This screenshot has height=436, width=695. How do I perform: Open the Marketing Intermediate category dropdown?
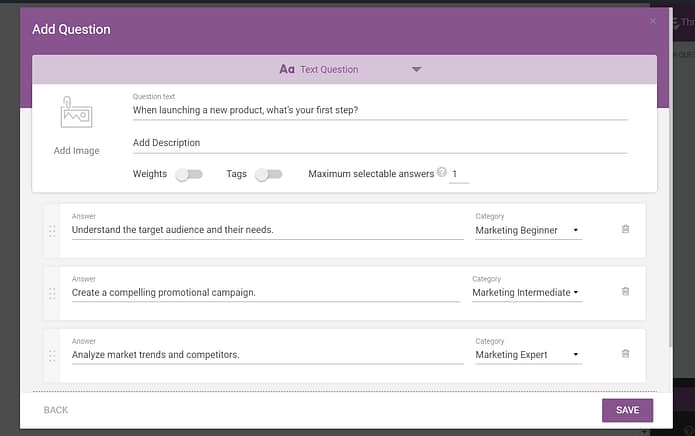pyautogui.click(x=527, y=292)
